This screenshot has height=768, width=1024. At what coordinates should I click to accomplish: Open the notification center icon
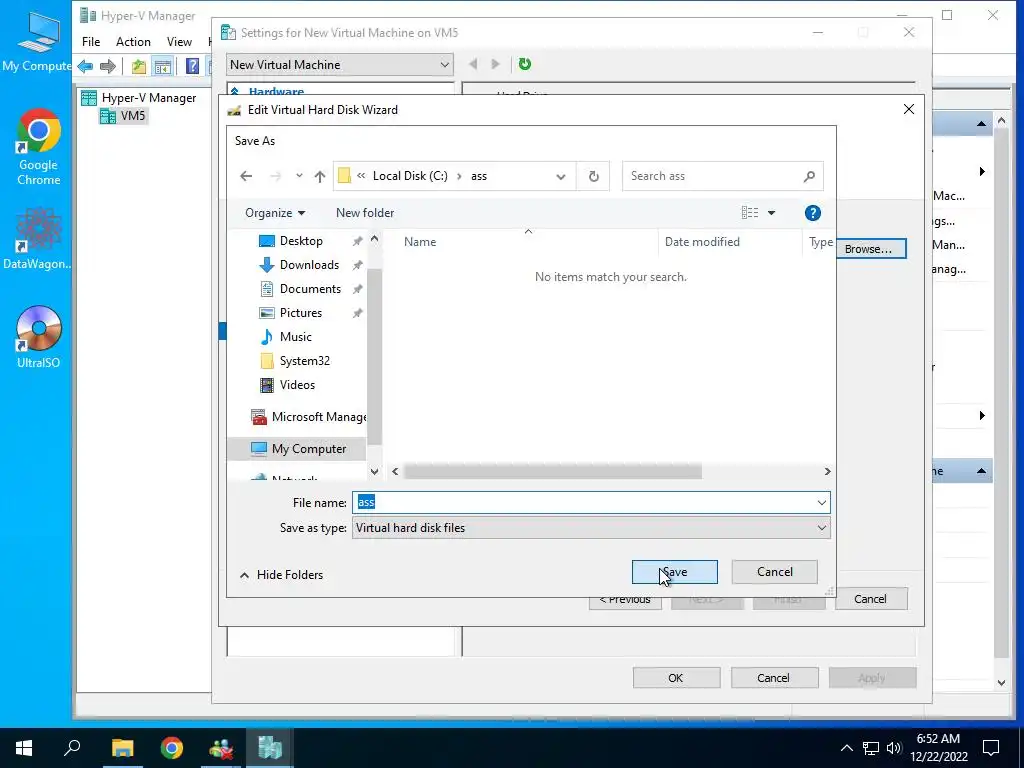pos(991,748)
